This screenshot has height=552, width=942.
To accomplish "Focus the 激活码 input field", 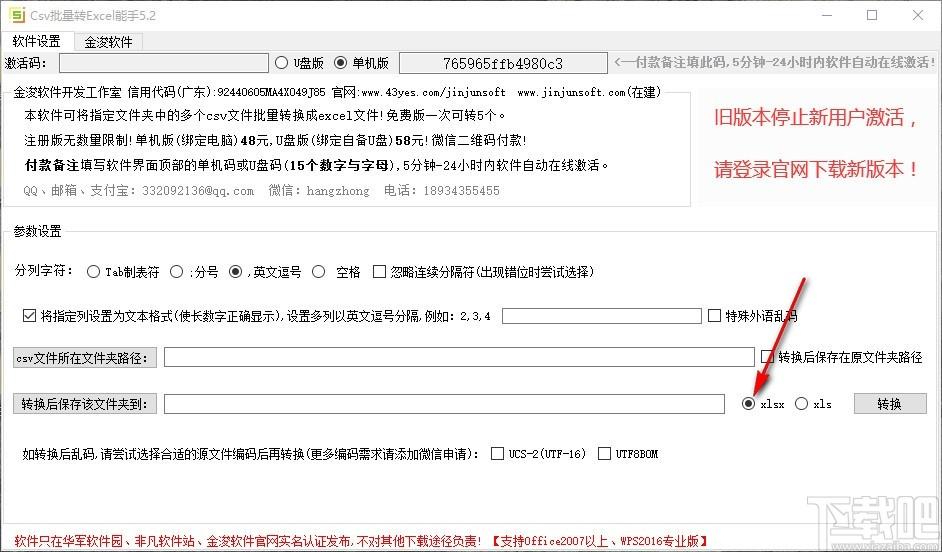I will coord(163,63).
